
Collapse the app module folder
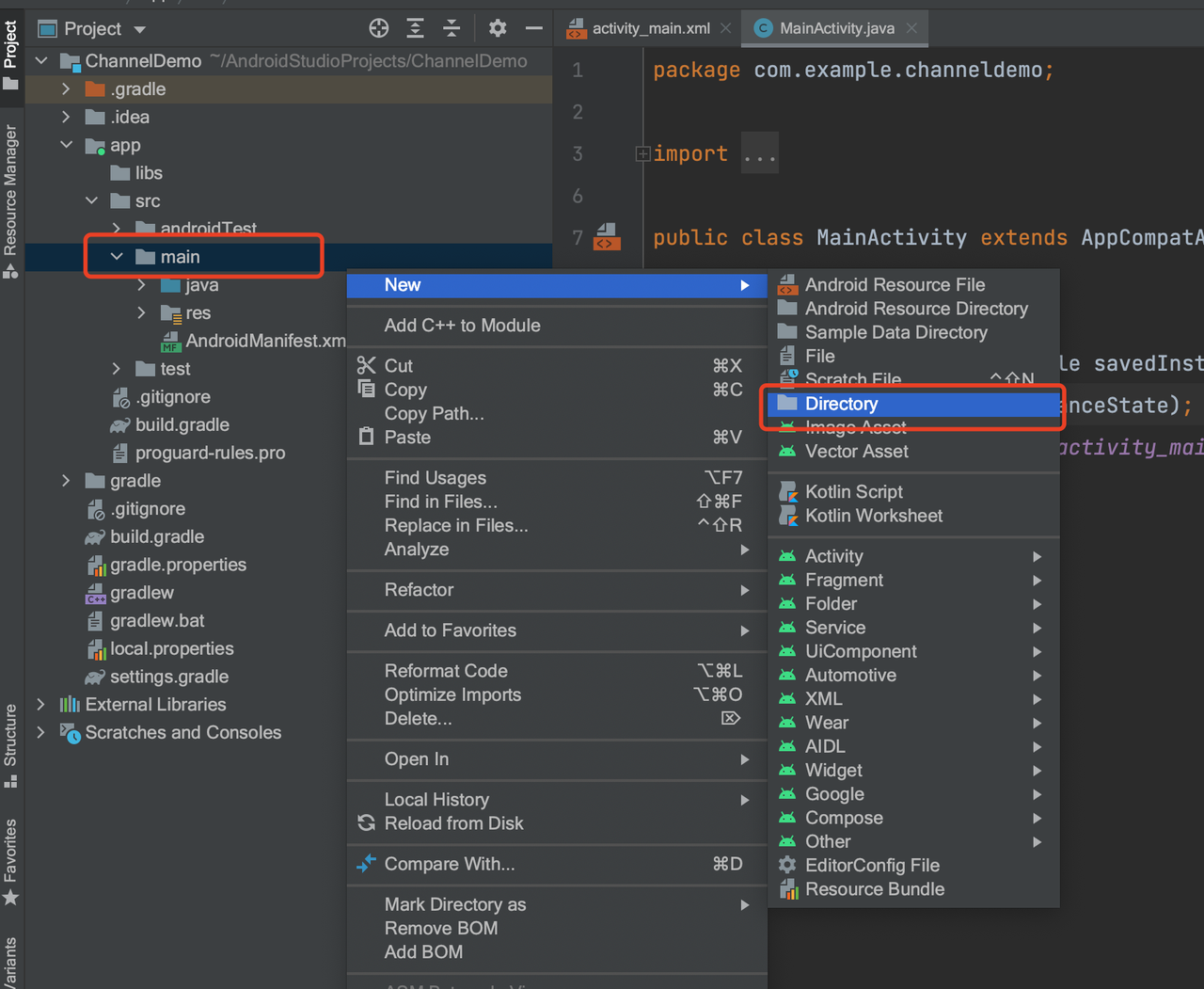(66, 145)
